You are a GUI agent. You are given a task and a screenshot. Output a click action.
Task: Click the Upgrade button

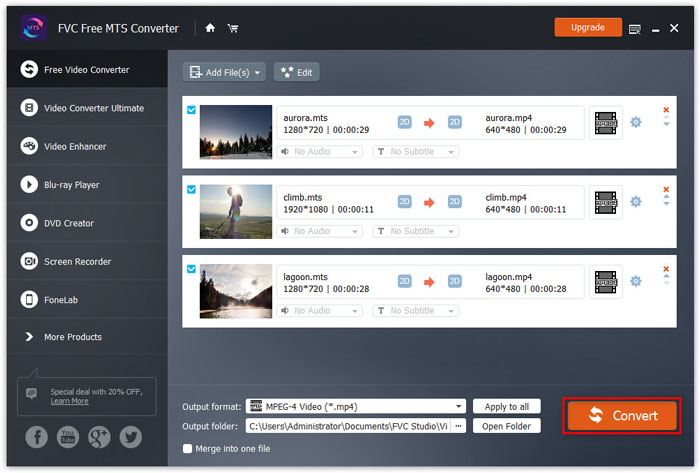tap(588, 28)
